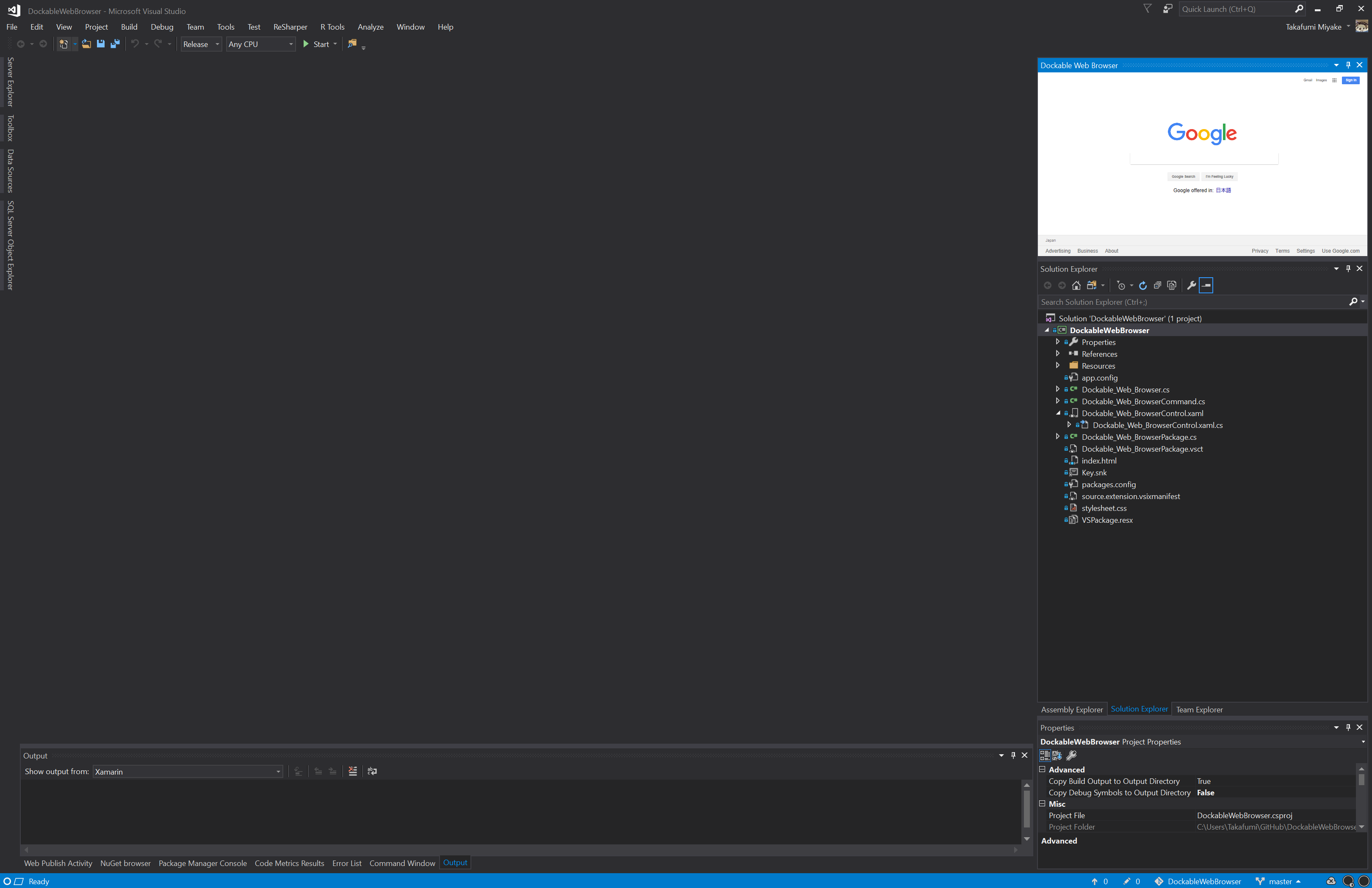Click the Start debugging green play button
1372x888 pixels.
point(307,44)
